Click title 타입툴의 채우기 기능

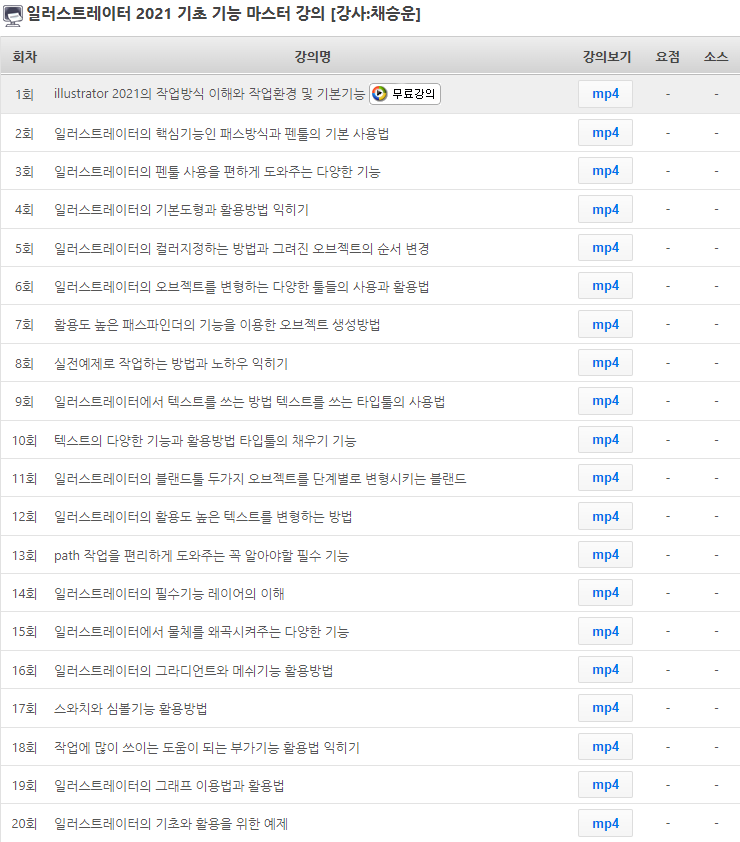pos(205,441)
